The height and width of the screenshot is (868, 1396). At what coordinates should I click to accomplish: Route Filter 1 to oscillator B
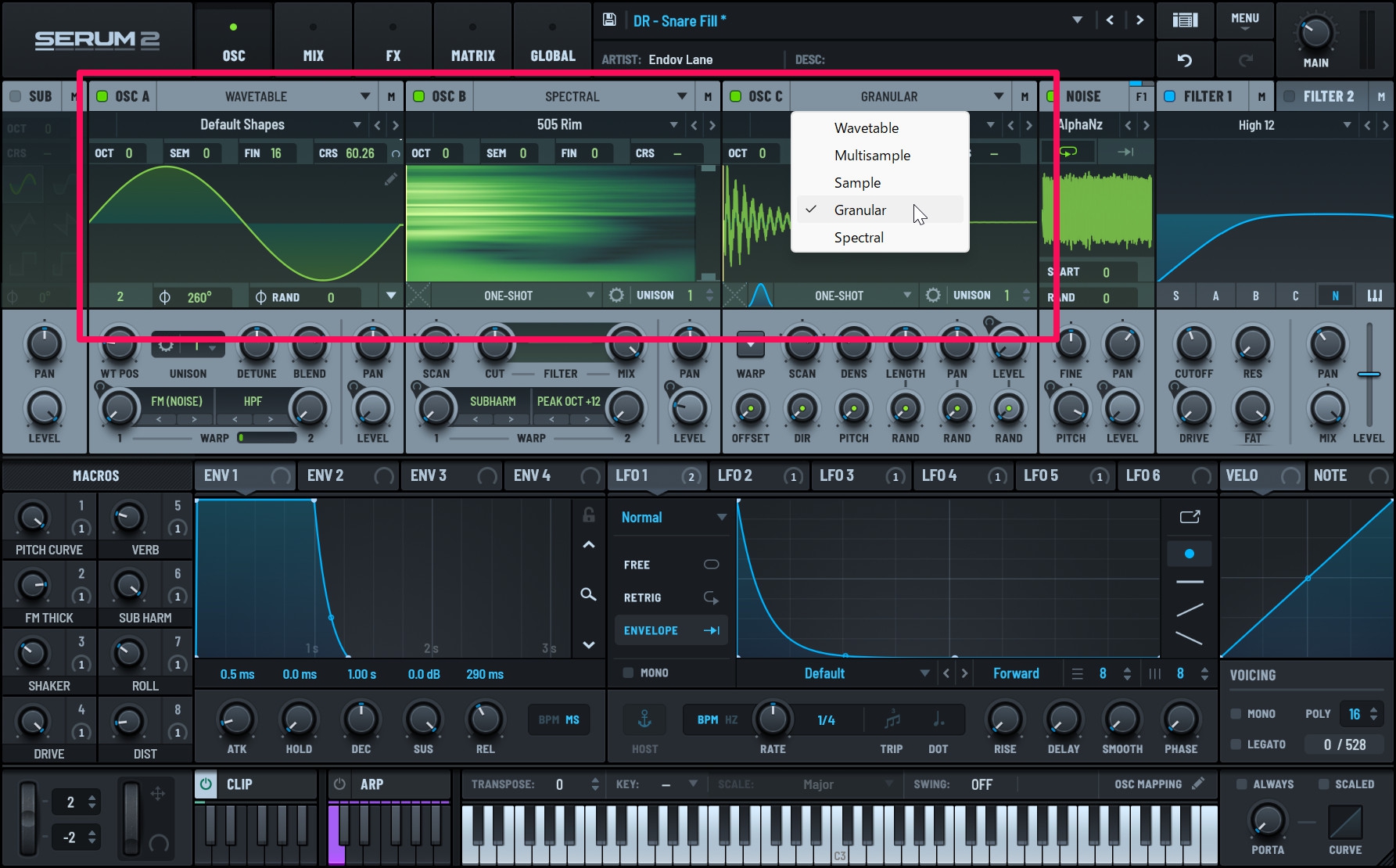coord(1255,296)
